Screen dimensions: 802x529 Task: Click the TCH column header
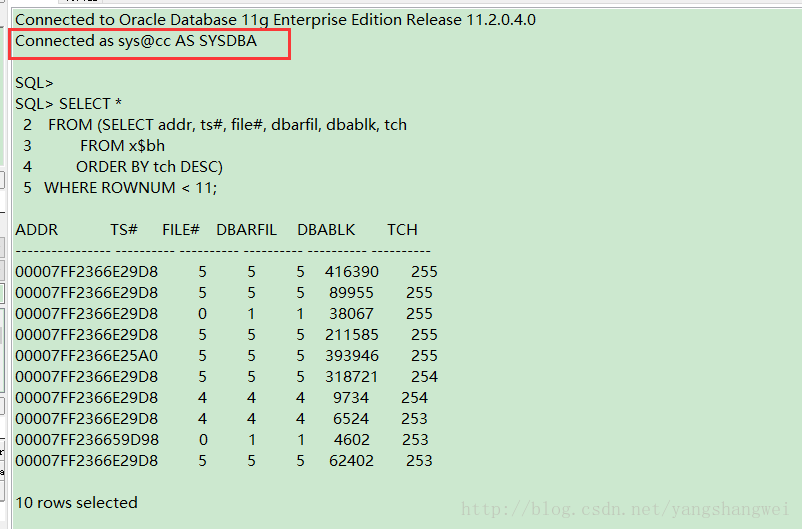[402, 230]
